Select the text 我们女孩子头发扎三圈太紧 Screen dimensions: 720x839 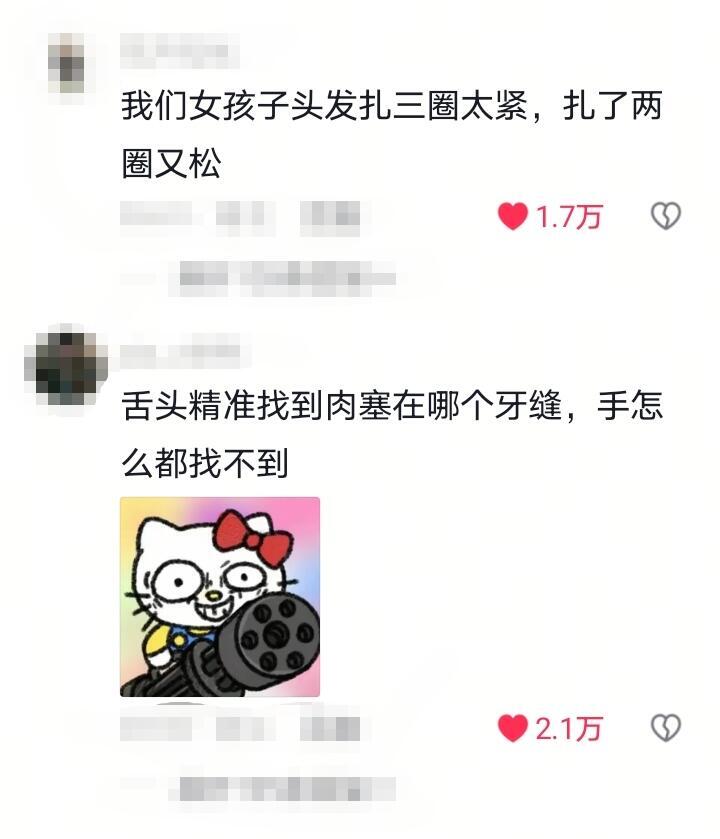tap(325, 105)
